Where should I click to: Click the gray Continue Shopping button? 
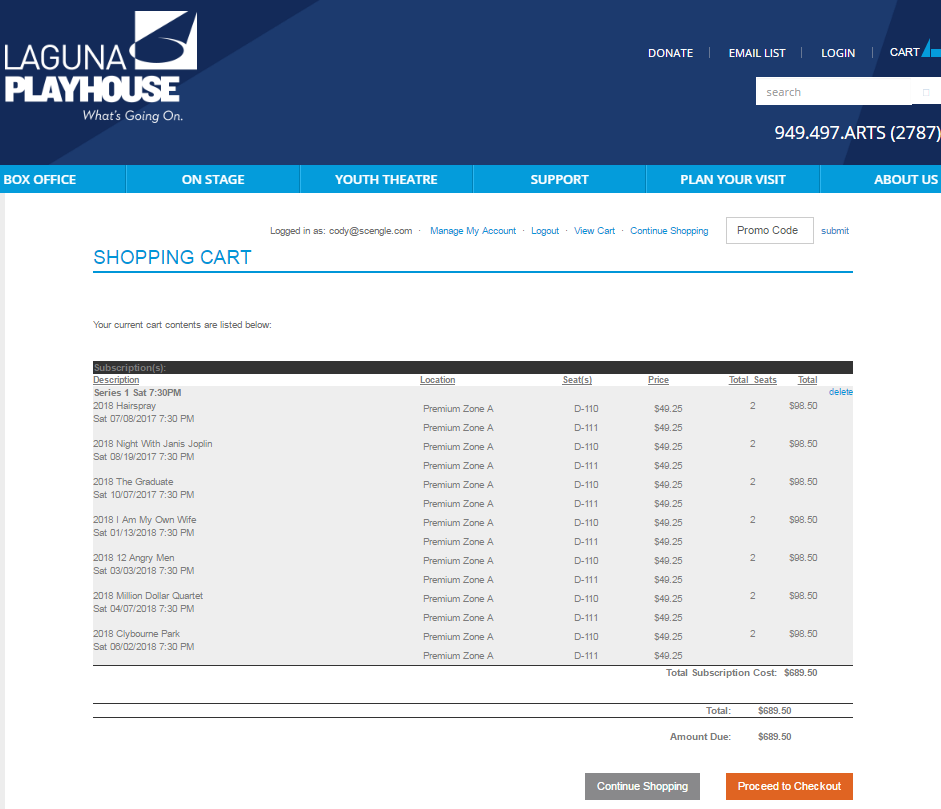642,786
